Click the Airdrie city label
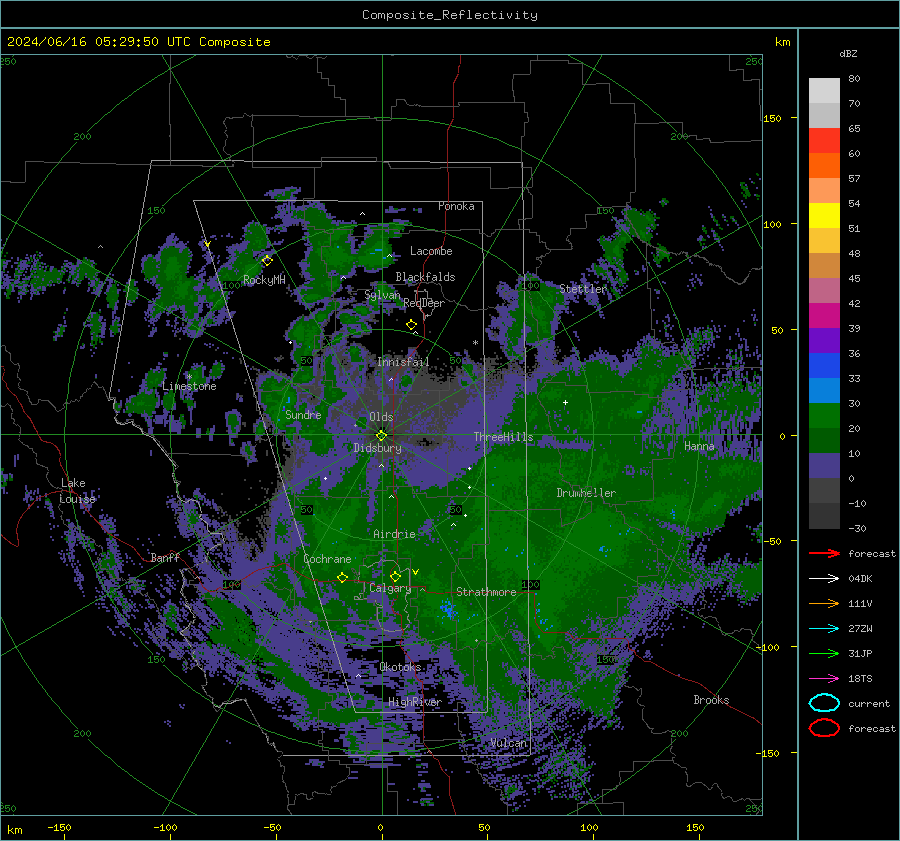 [394, 534]
